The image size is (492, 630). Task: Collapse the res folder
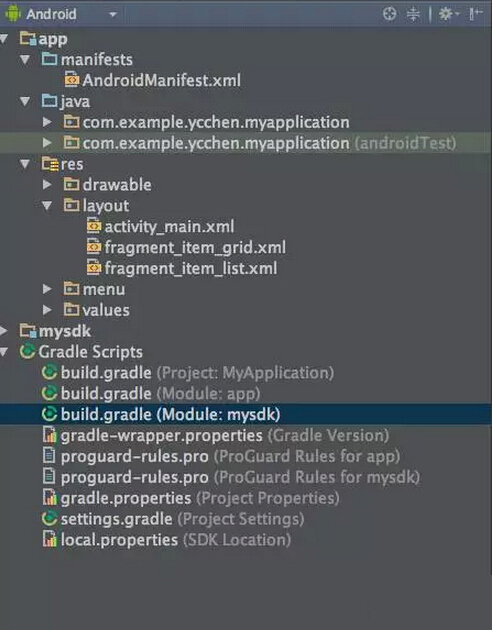25,164
